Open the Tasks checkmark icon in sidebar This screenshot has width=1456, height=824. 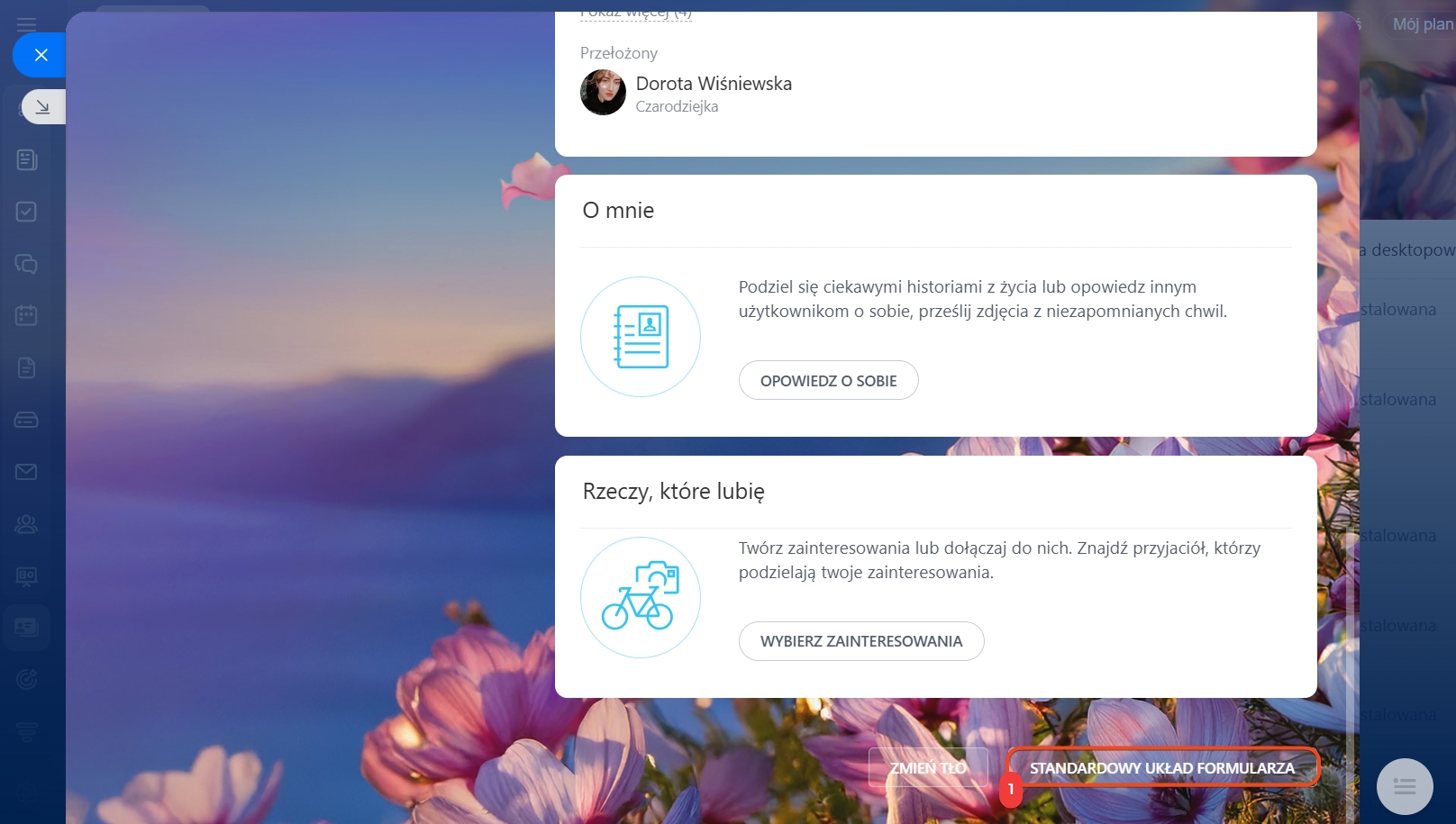tap(26, 212)
